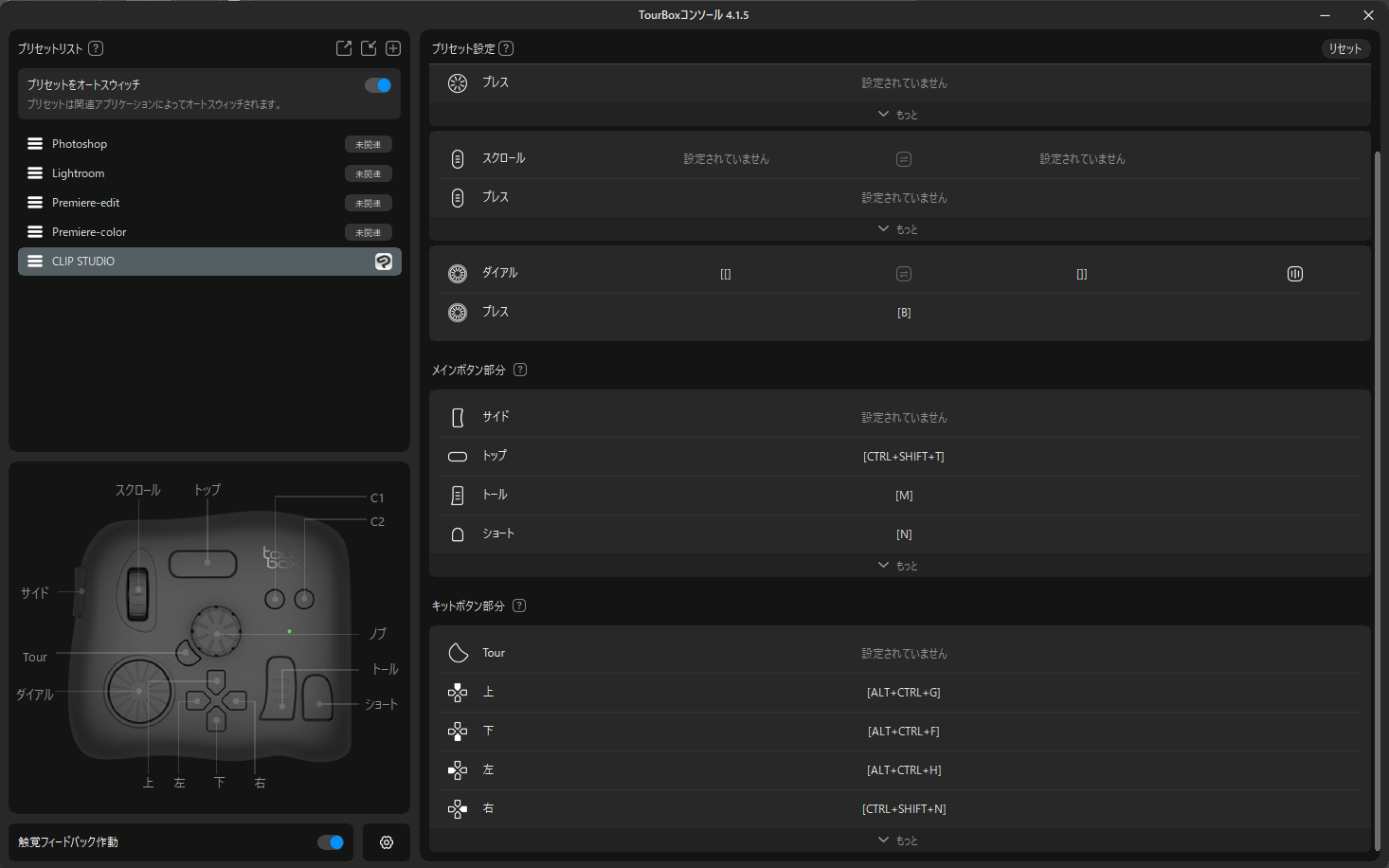The width and height of the screenshot is (1389, 868).
Task: Edit down button shortcut [ALT+CTRL+F]
Action: (904, 732)
